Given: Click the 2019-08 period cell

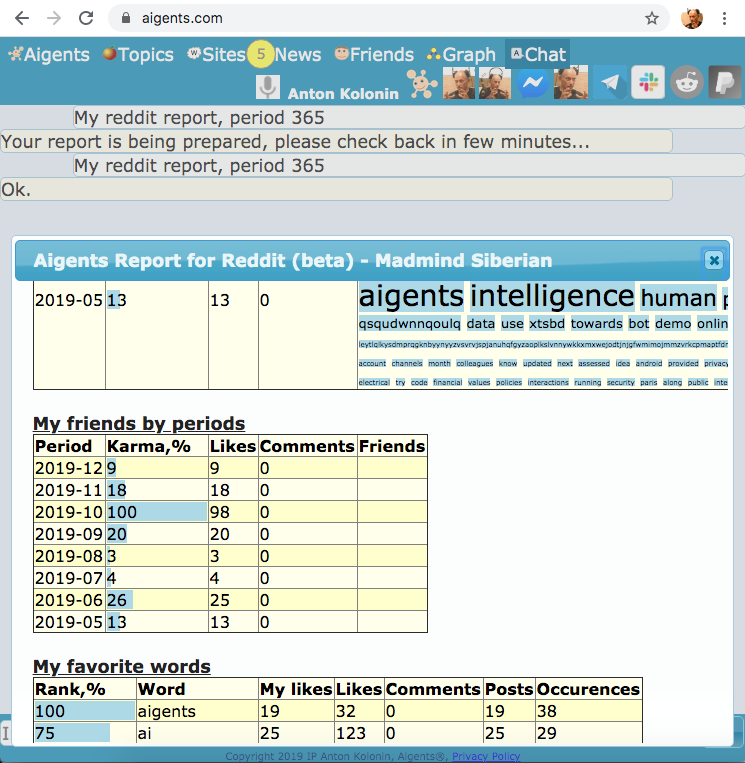Looking at the screenshot, I should (69, 556).
